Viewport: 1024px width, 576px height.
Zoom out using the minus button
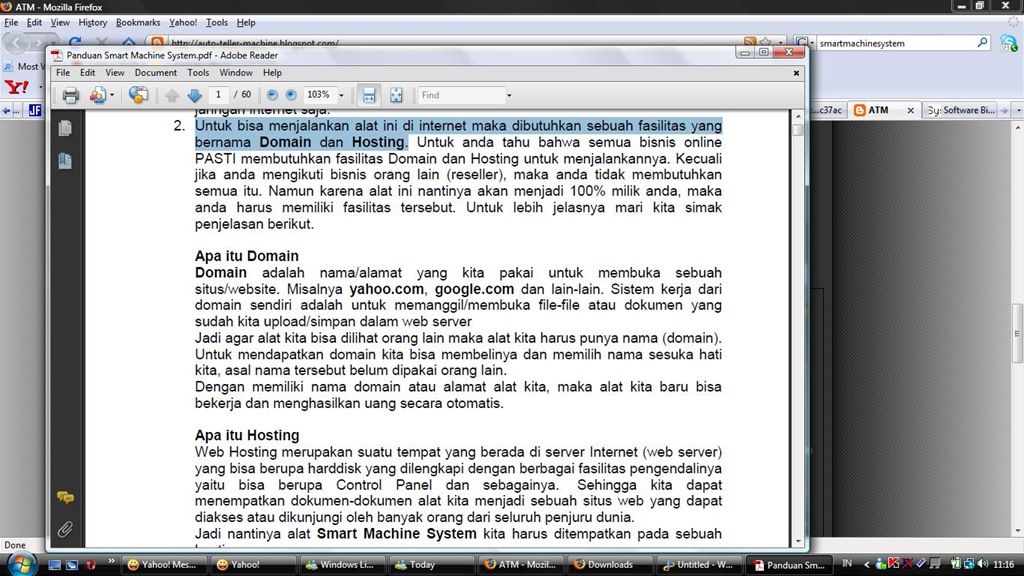click(x=272, y=95)
